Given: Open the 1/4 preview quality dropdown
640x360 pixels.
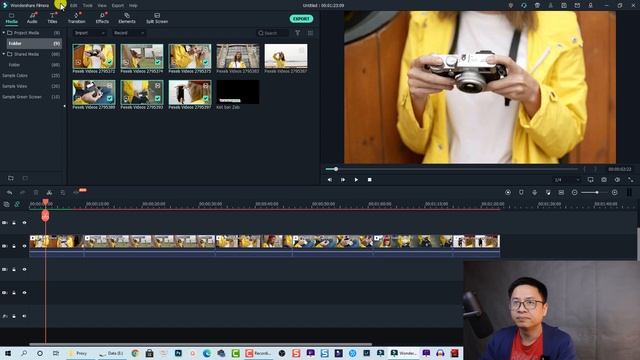Looking at the screenshot, I should pyautogui.click(x=567, y=180).
